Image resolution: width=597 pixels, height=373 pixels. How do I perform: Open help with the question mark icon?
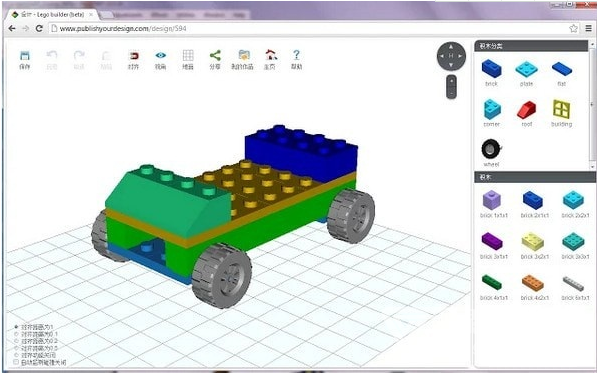point(297,60)
